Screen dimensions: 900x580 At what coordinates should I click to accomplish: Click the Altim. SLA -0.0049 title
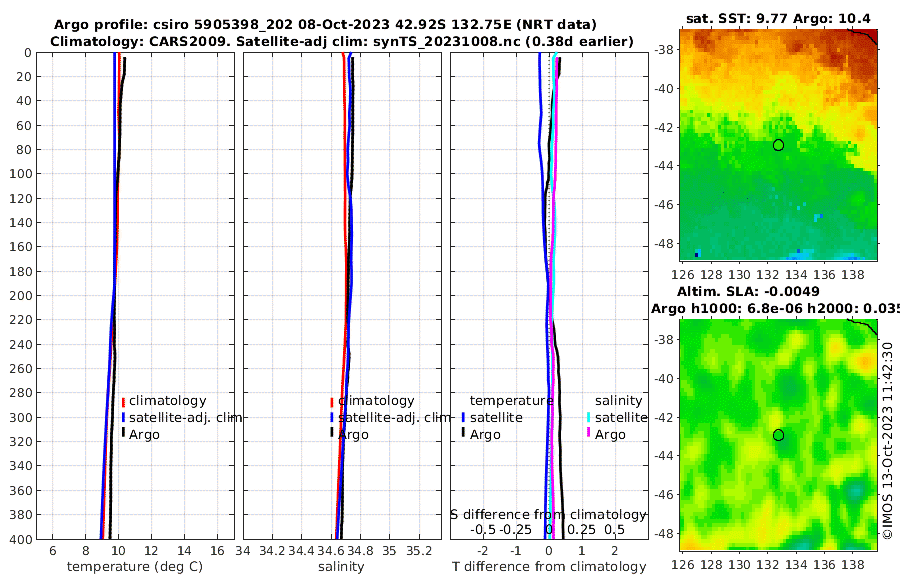point(748,292)
